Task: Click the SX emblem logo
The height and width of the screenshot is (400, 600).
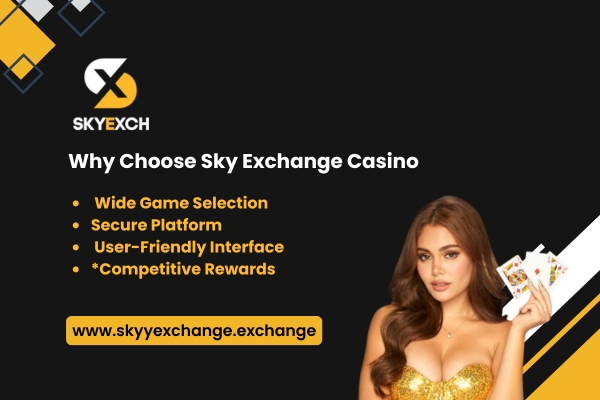Action: 111,83
